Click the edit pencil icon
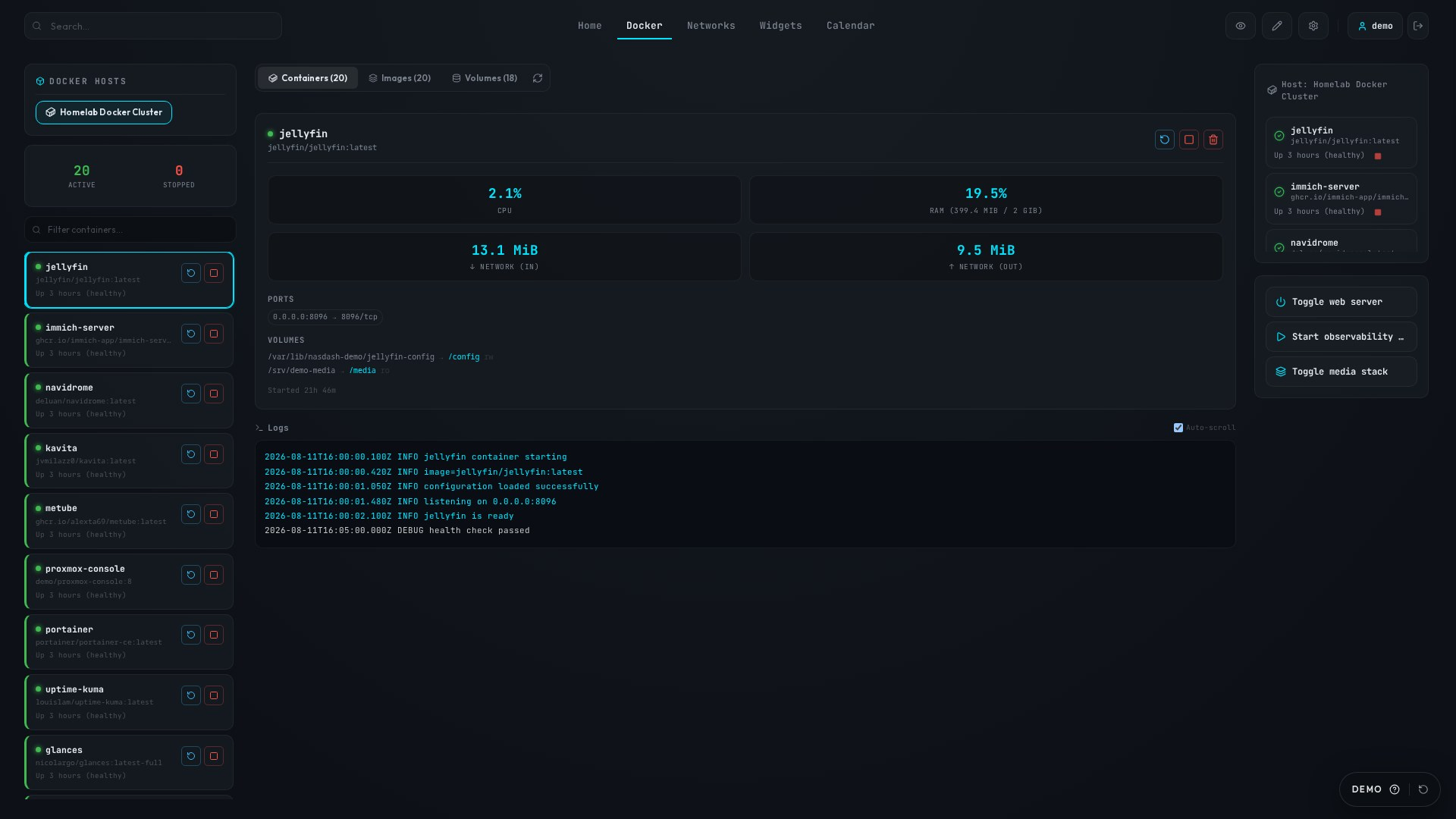Screen dimensions: 1456x819 (x=1277, y=26)
